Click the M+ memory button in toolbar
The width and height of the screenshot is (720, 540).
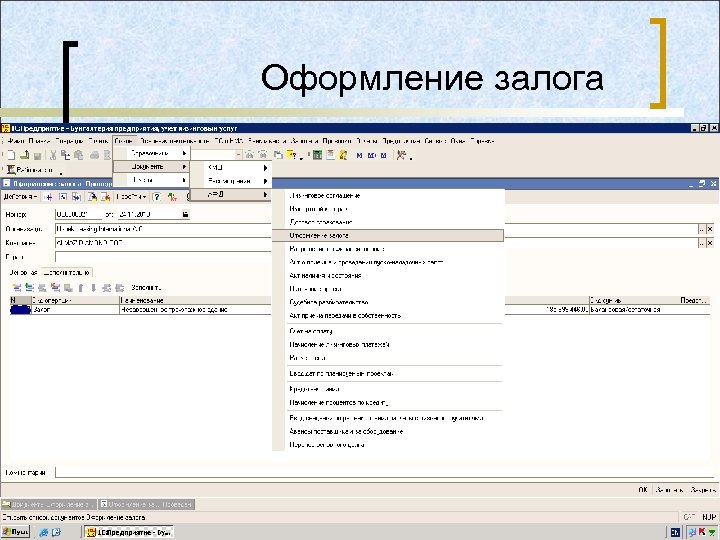pyautogui.click(x=371, y=156)
